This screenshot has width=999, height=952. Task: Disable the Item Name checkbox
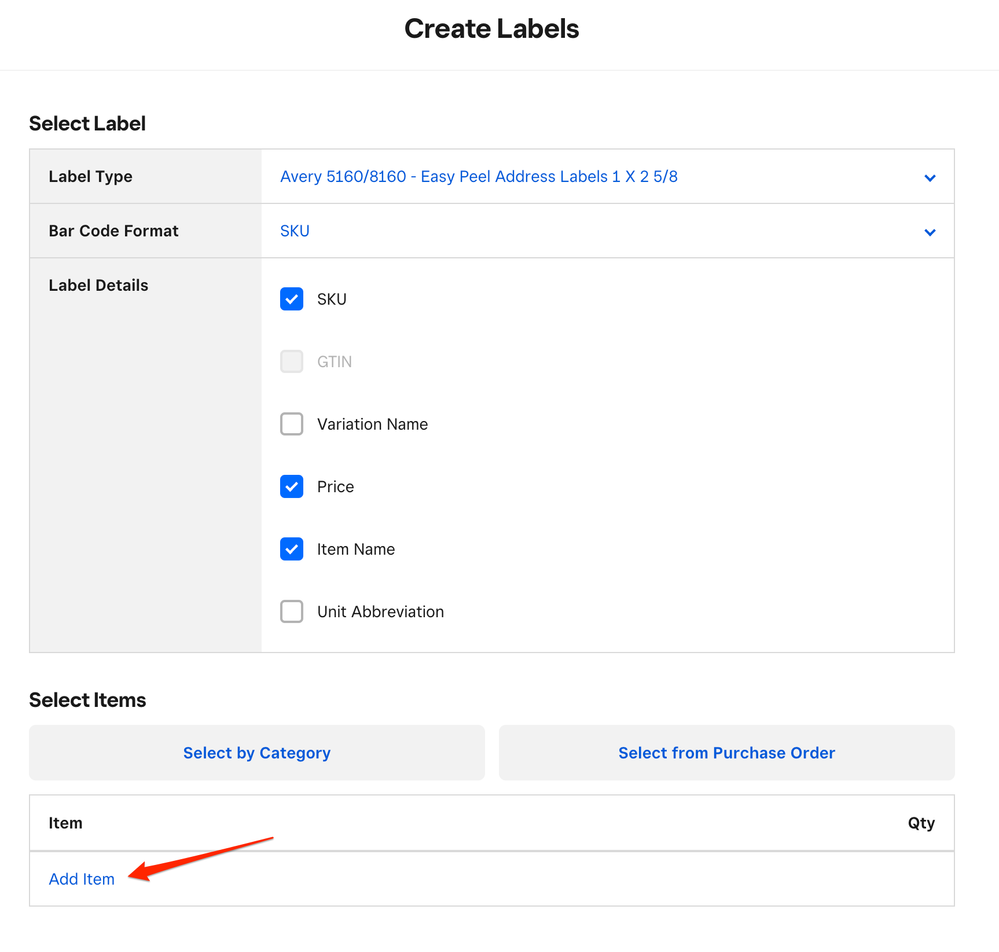click(292, 549)
